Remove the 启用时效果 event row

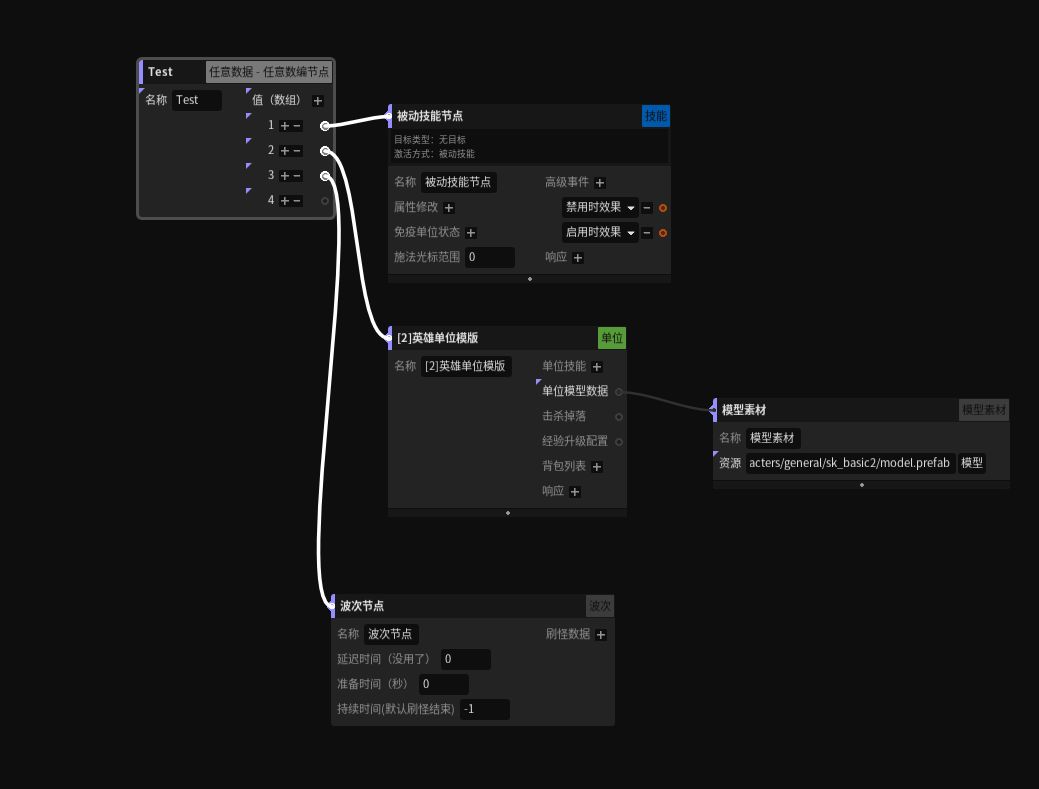point(647,233)
